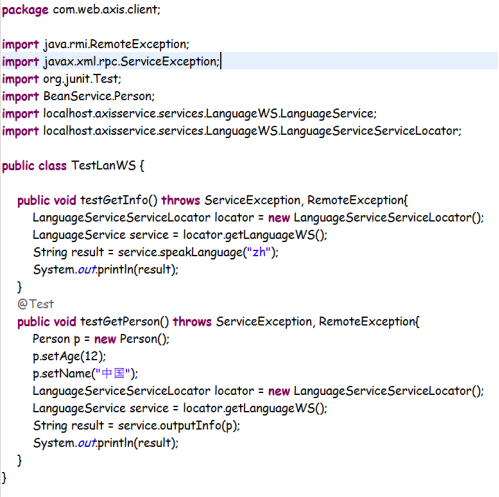Click the import org.junit.Test line
The height and width of the screenshot is (497, 499).
tap(62, 79)
